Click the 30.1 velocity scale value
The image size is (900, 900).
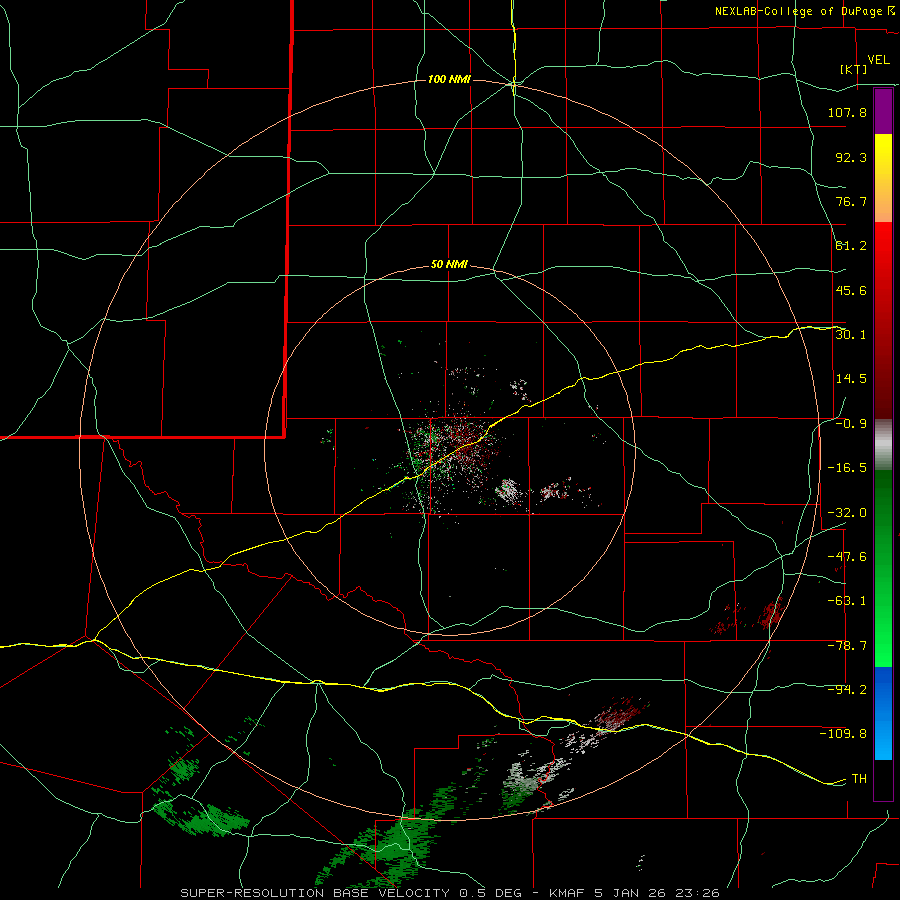click(851, 335)
